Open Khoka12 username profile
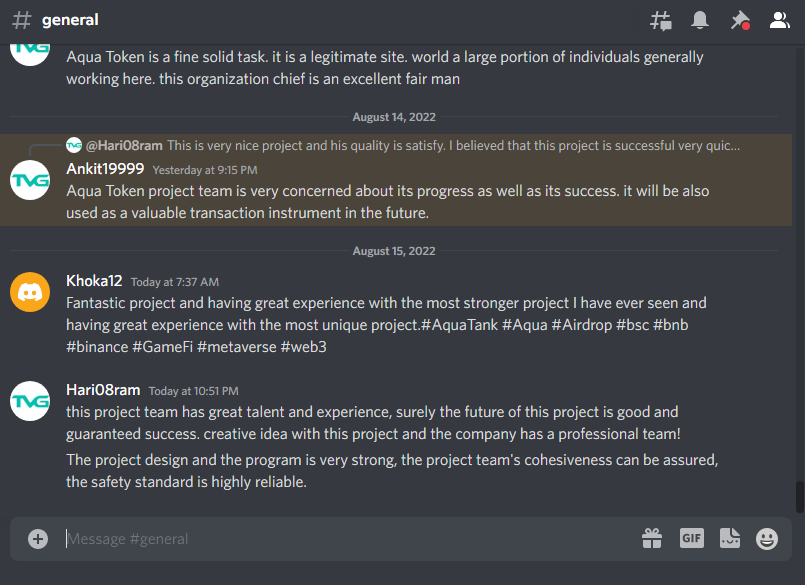Viewport: 805px width, 585px height. point(94,281)
